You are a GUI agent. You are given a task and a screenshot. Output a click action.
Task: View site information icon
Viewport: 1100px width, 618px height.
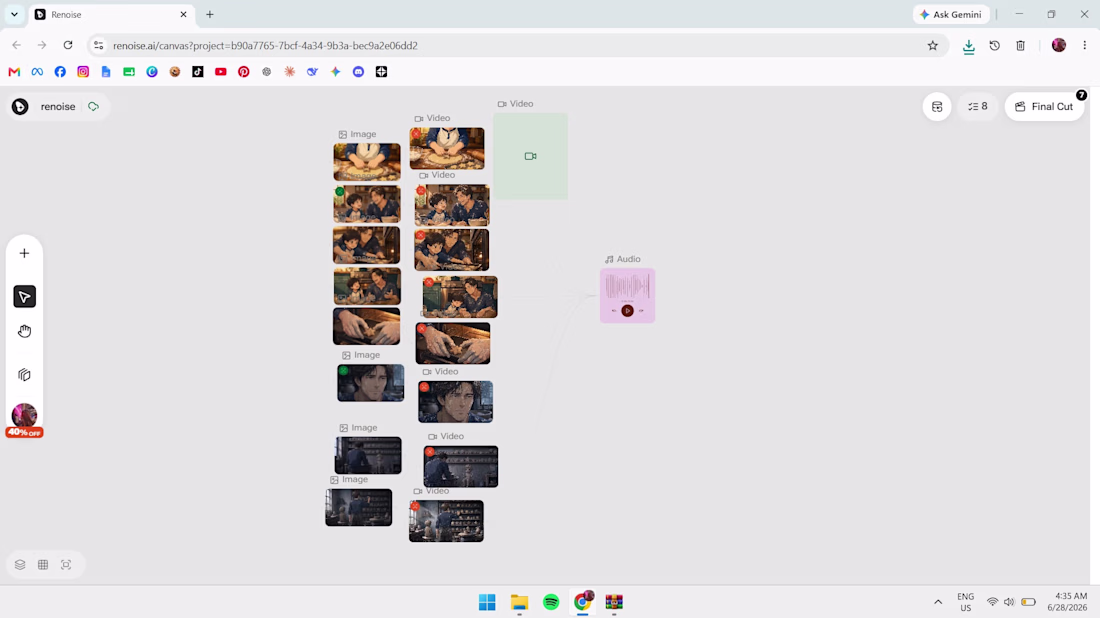point(98,45)
